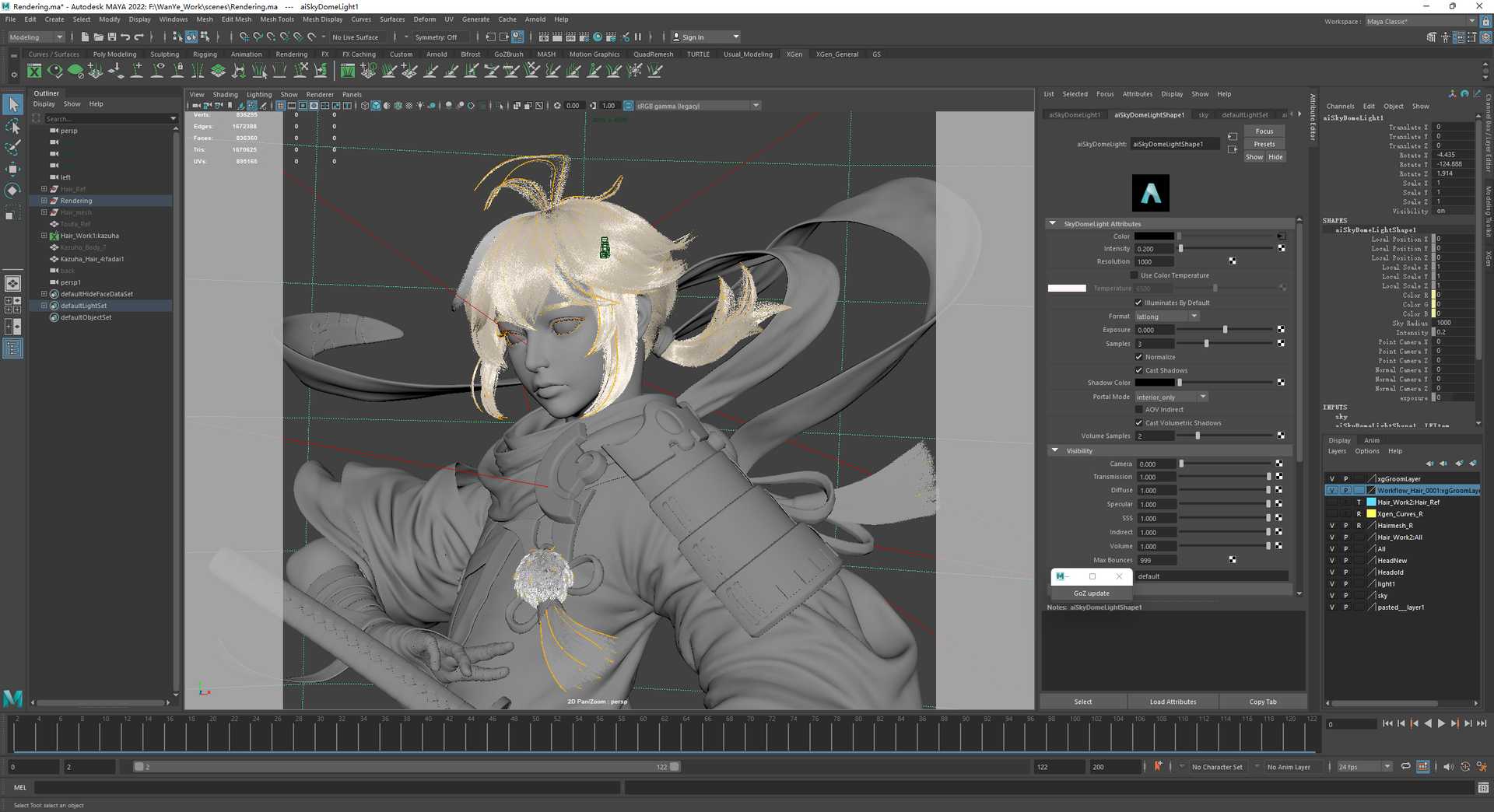
Task: Click Select button at Attribute Editor bottom
Action: (1083, 702)
